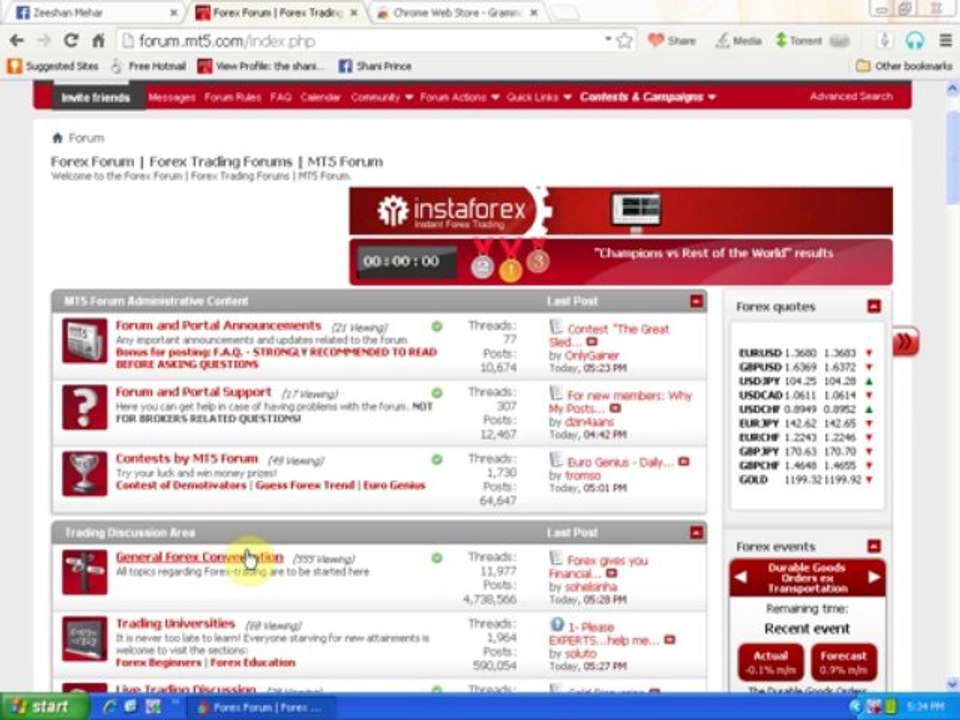Image resolution: width=960 pixels, height=720 pixels.
Task: Collapse the Trading Discussion Area section
Action: click(696, 533)
